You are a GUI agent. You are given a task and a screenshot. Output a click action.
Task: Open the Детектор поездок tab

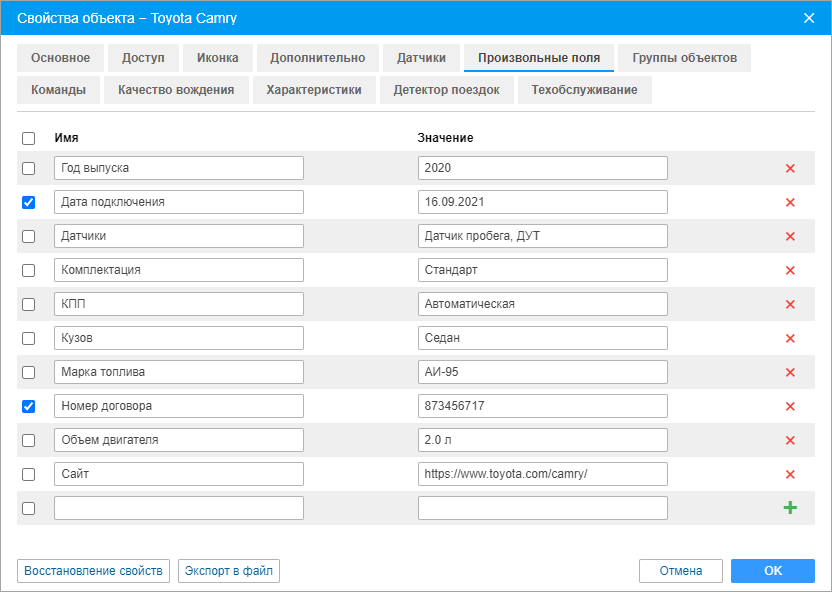(447, 90)
